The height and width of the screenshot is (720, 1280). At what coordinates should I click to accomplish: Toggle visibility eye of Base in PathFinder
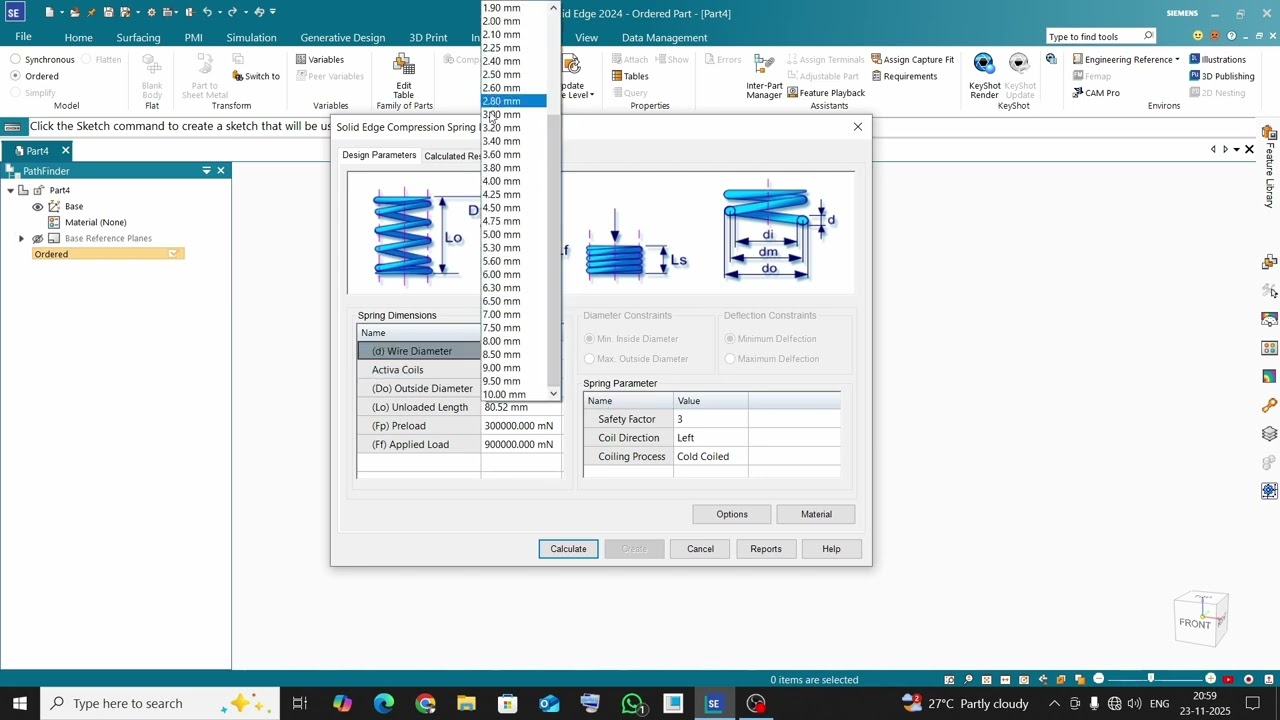[38, 206]
